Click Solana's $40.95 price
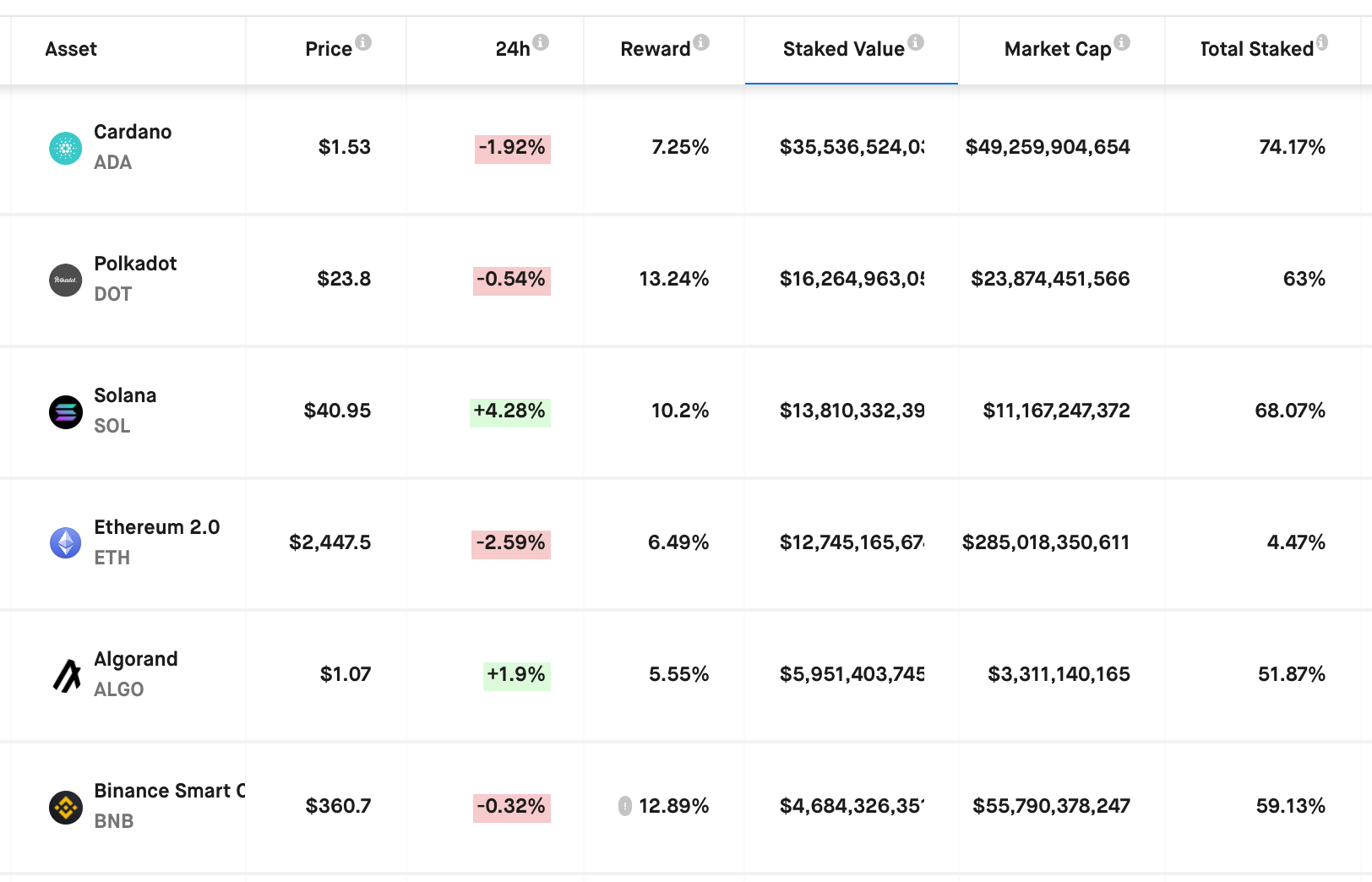Image resolution: width=1372 pixels, height=882 pixels. coord(337,411)
